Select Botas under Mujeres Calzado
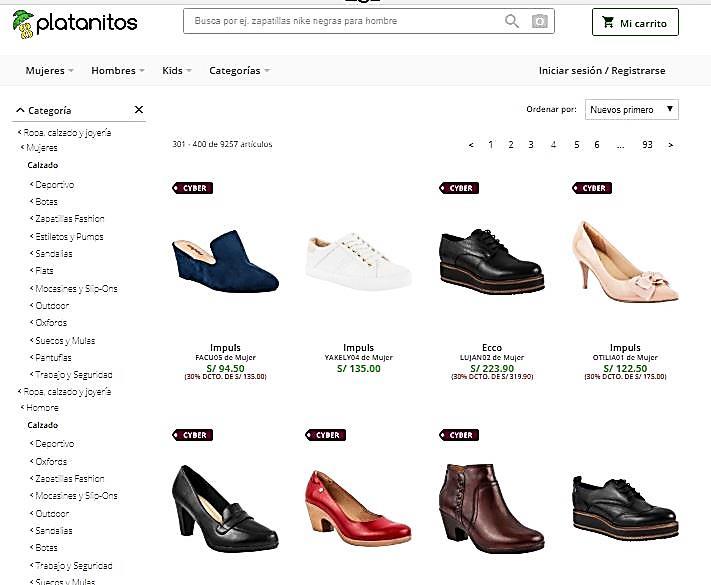Viewport: 711px width, 585px height. [46, 202]
